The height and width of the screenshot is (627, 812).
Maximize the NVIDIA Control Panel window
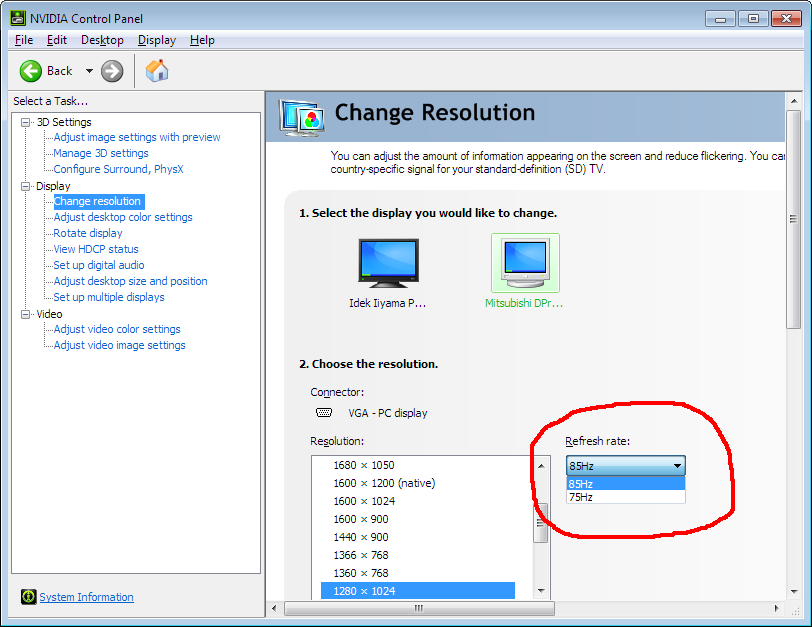click(x=753, y=19)
